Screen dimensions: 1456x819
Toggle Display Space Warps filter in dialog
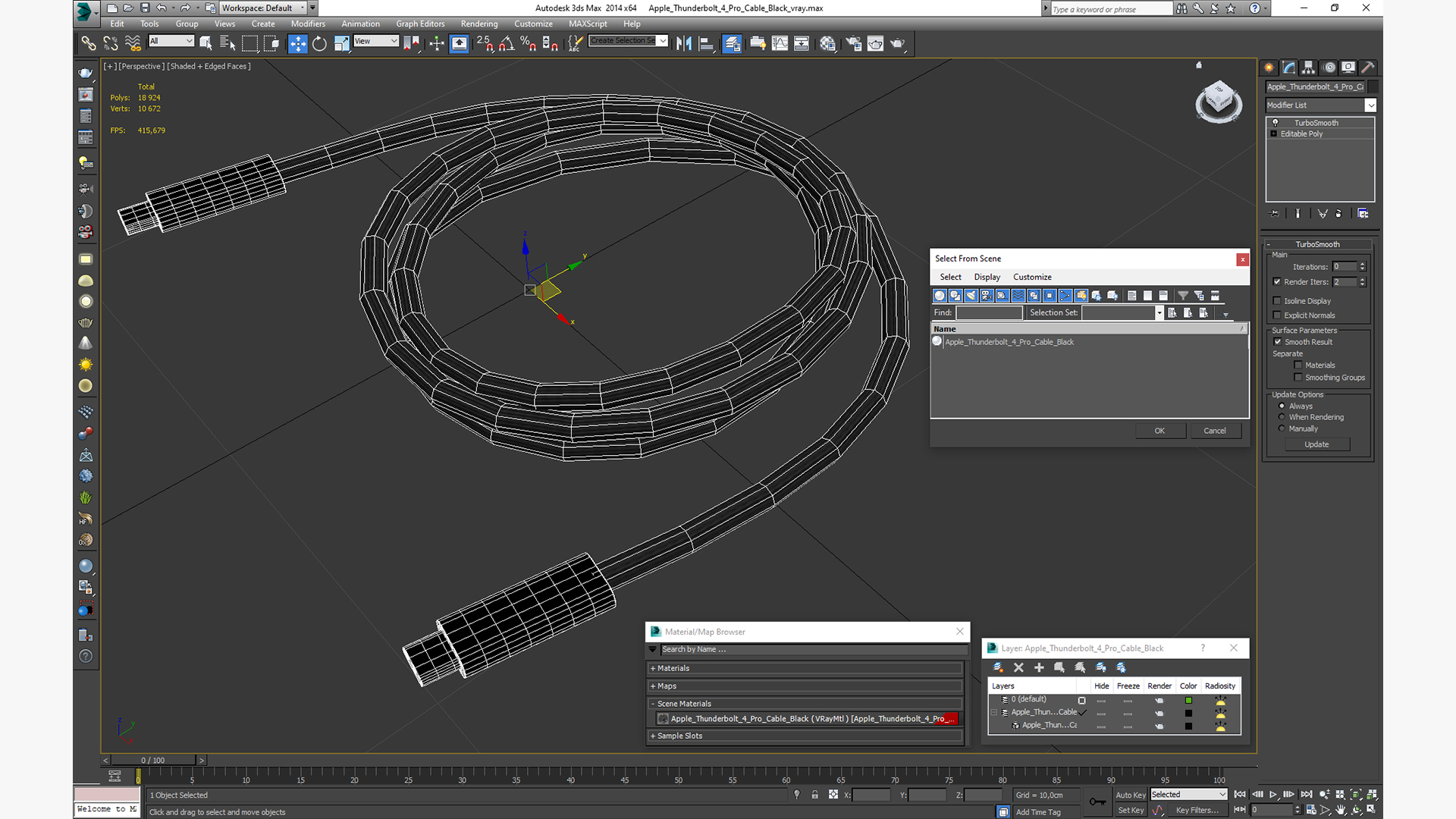[x=1018, y=296]
